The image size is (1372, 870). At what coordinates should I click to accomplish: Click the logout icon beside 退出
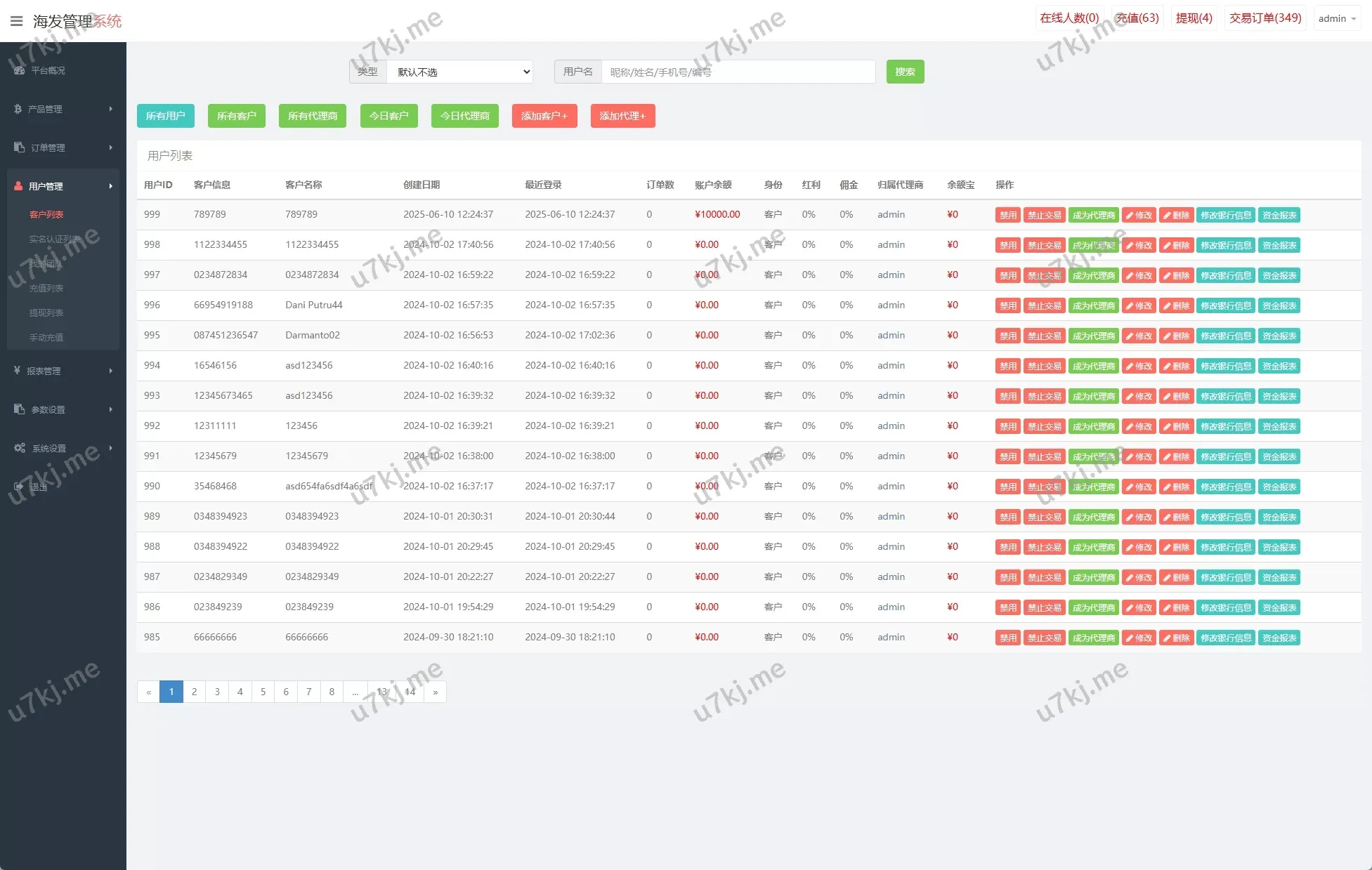[18, 487]
